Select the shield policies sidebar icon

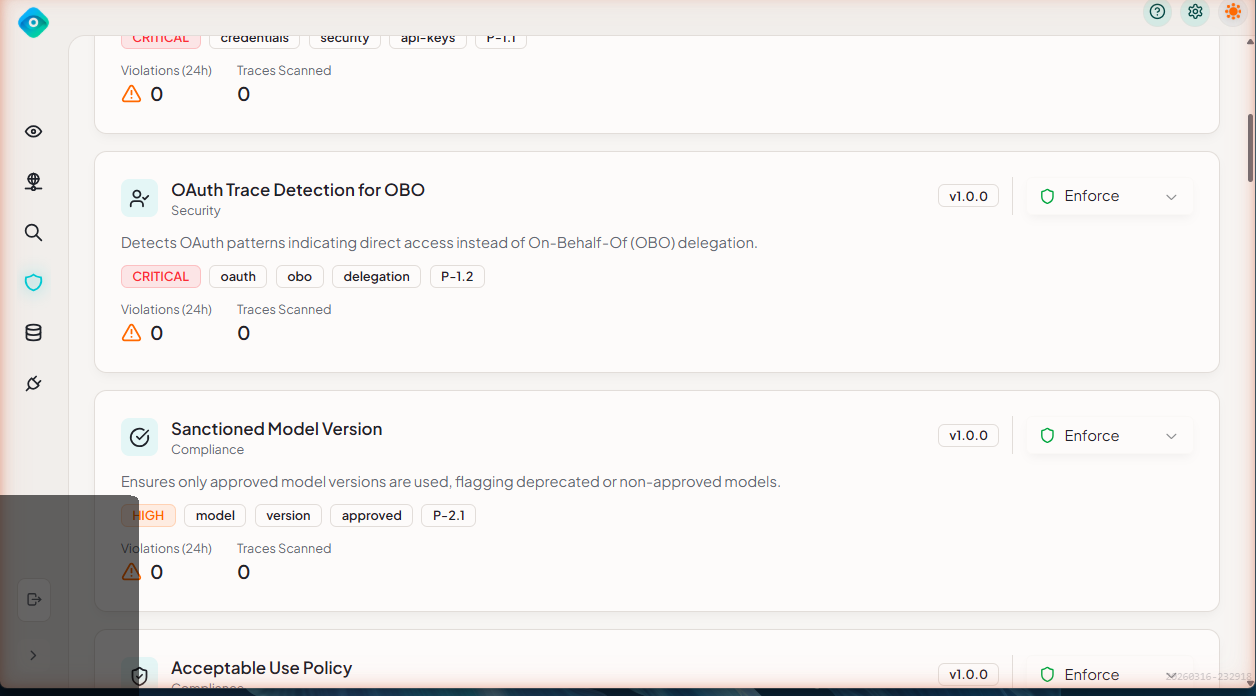pos(33,283)
